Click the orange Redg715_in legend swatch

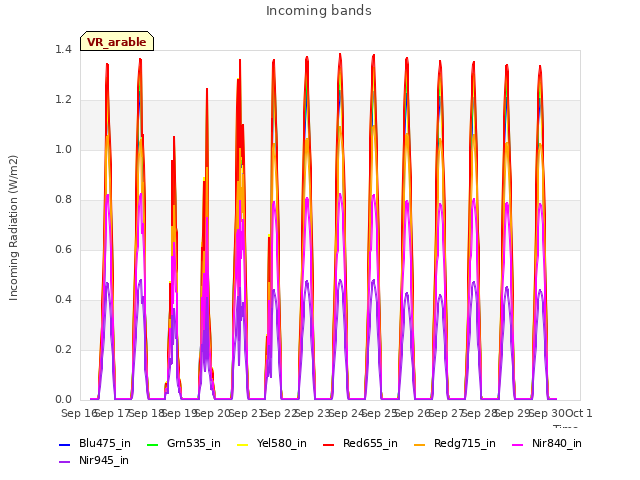pyautogui.click(x=420, y=444)
